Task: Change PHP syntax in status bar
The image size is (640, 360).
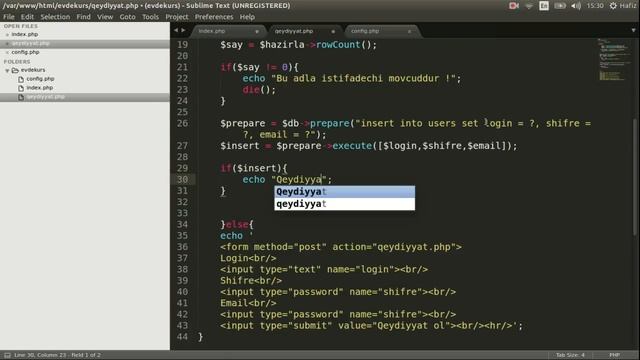Action: click(614, 355)
